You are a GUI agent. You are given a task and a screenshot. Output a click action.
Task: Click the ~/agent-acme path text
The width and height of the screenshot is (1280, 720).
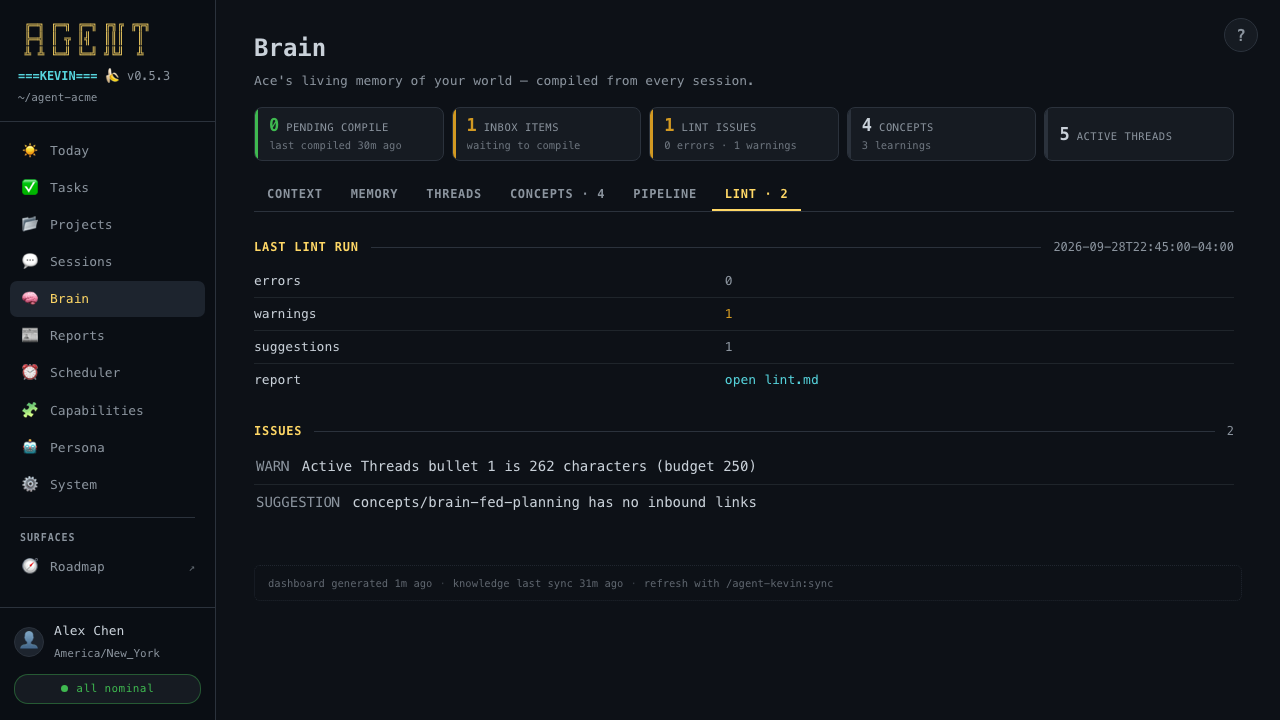coord(58,97)
